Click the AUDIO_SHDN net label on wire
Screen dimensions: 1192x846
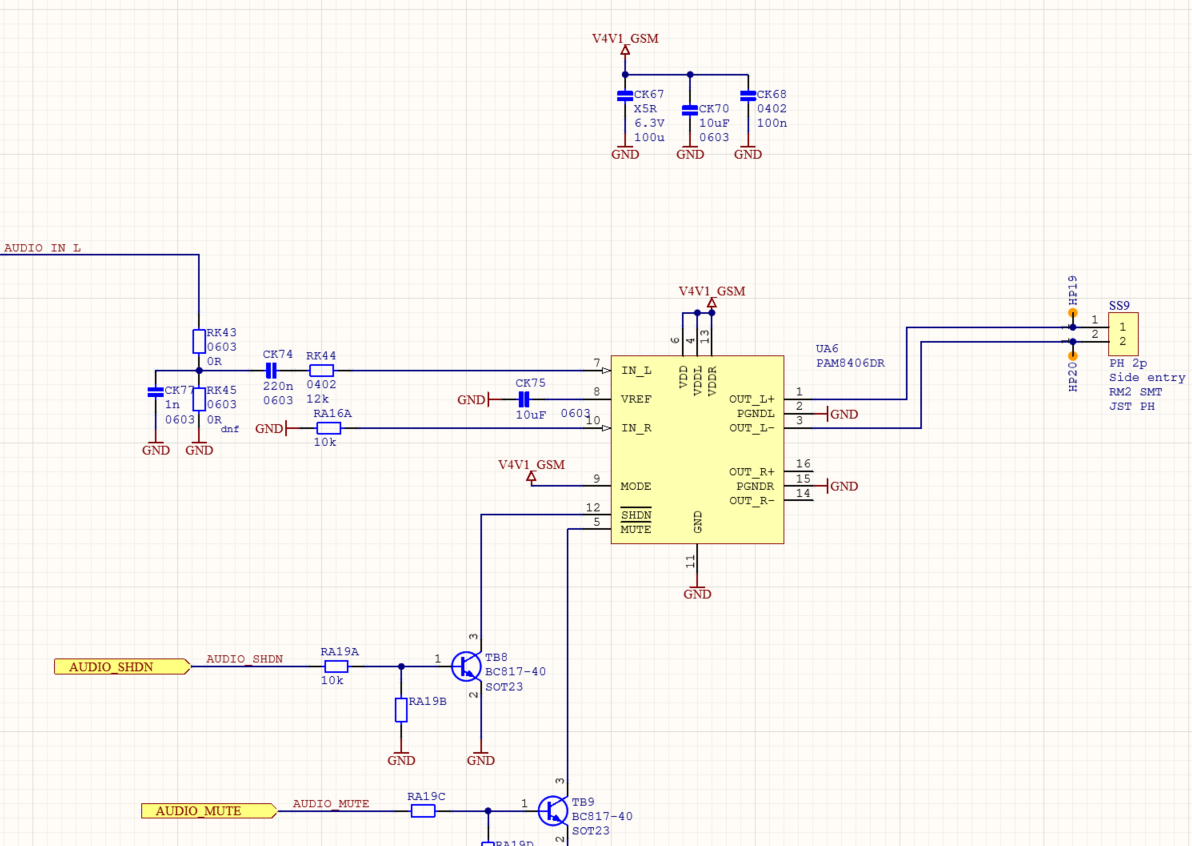pos(245,659)
